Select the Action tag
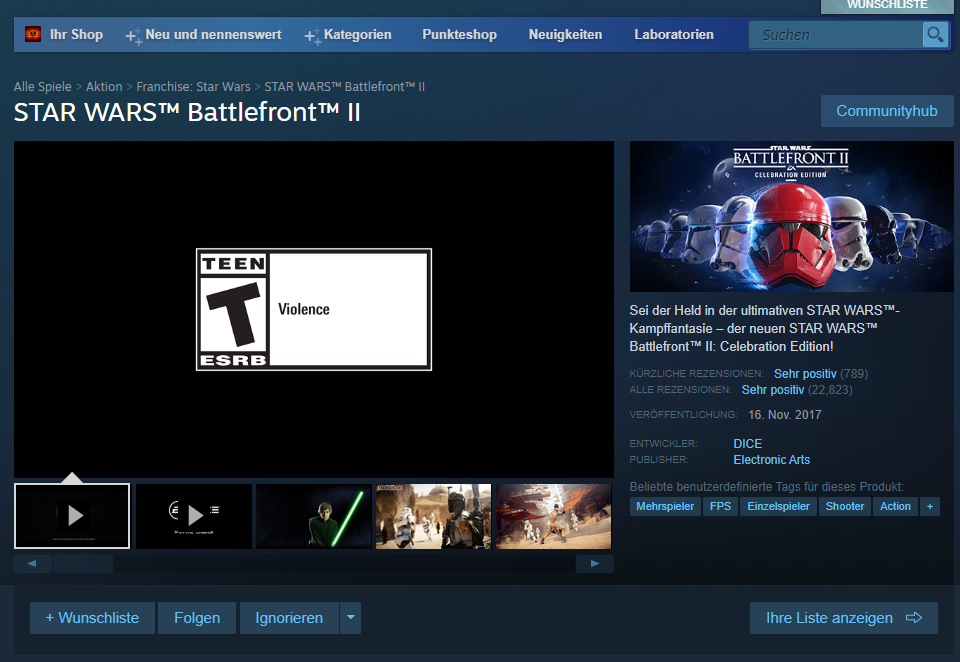960x662 pixels. [x=895, y=506]
